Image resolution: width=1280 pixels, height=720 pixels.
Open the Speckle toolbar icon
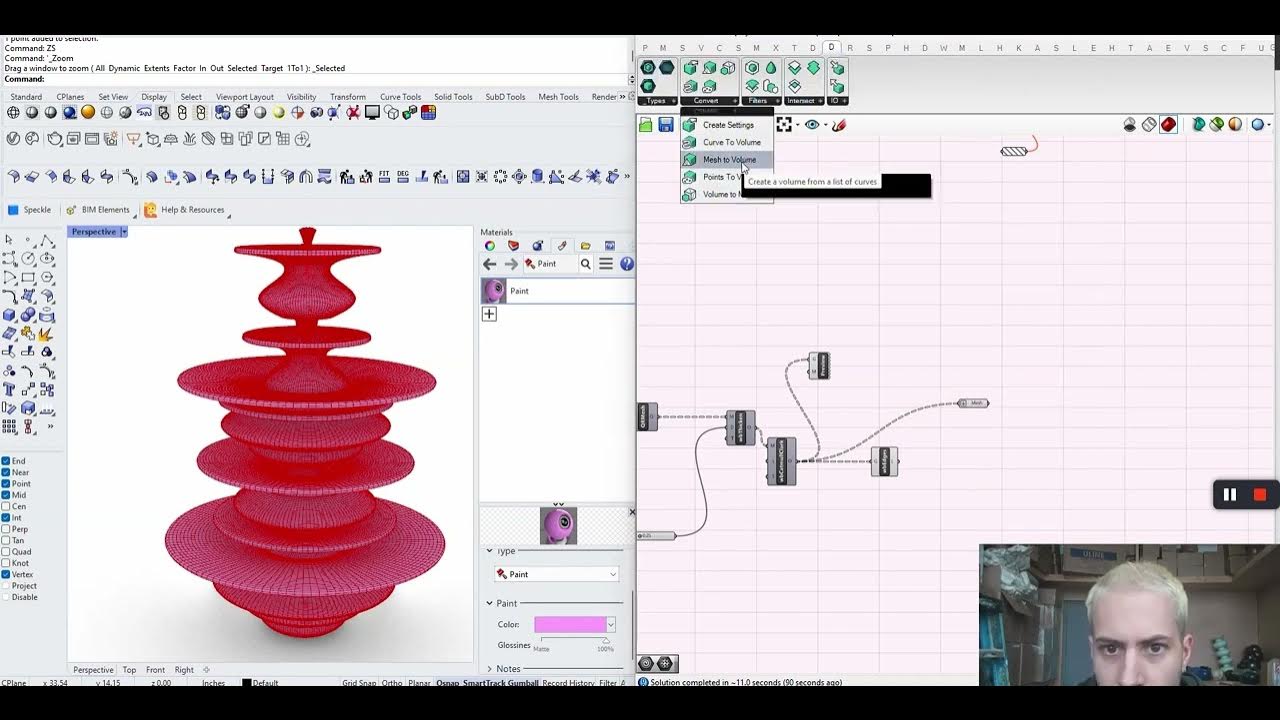coord(30,210)
